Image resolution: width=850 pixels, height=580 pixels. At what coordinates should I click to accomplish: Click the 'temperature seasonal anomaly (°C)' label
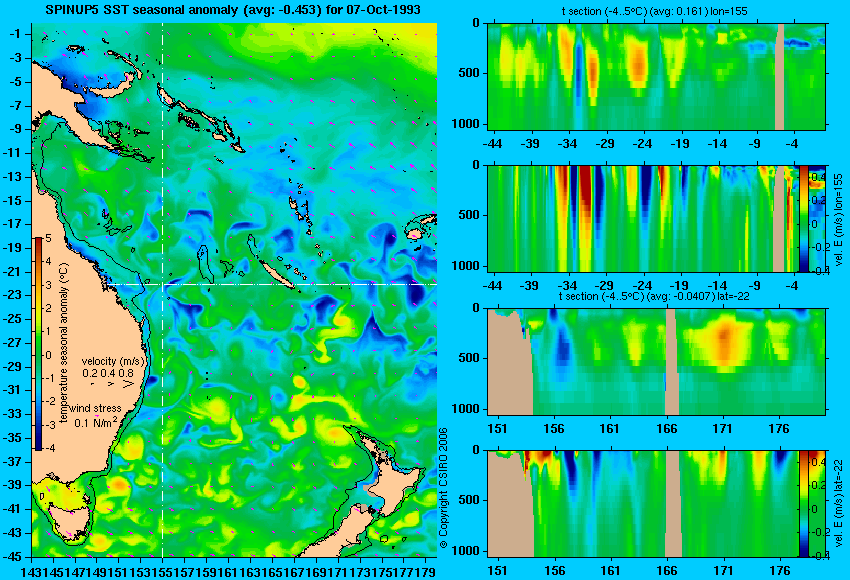coord(64,343)
